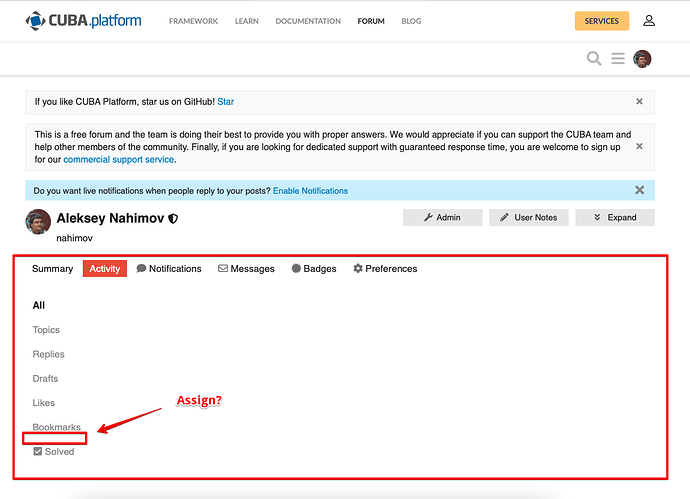Dismiss the live notifications banner
690x499 pixels.
tap(639, 190)
